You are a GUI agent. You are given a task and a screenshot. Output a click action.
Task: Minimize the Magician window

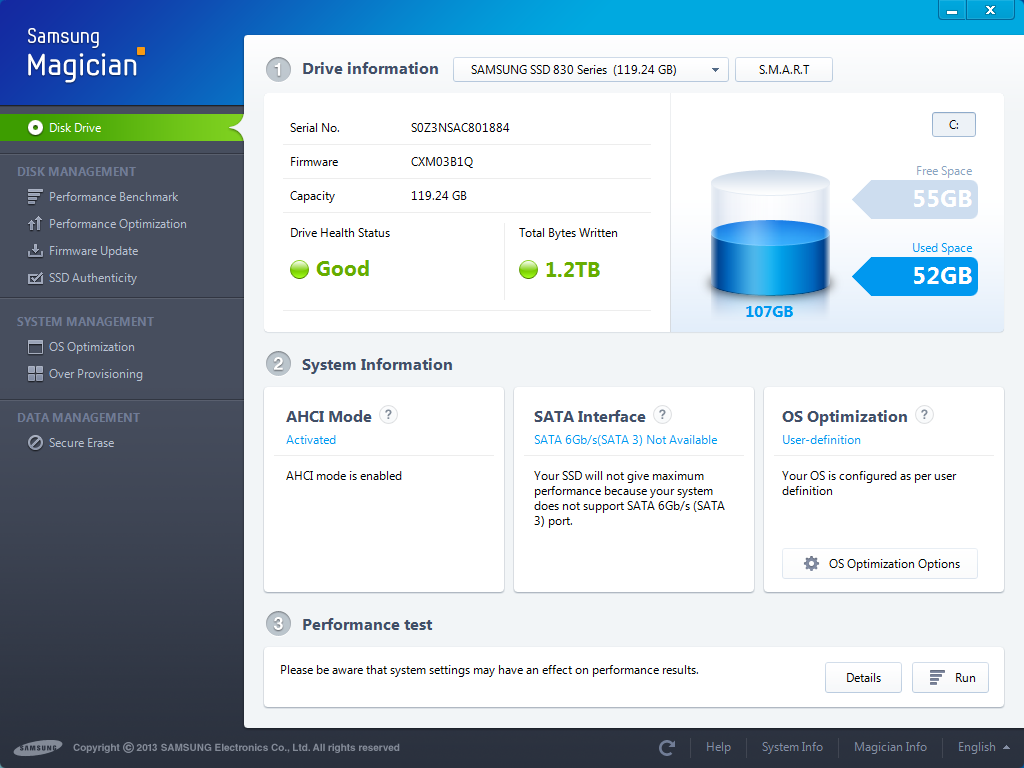point(952,10)
